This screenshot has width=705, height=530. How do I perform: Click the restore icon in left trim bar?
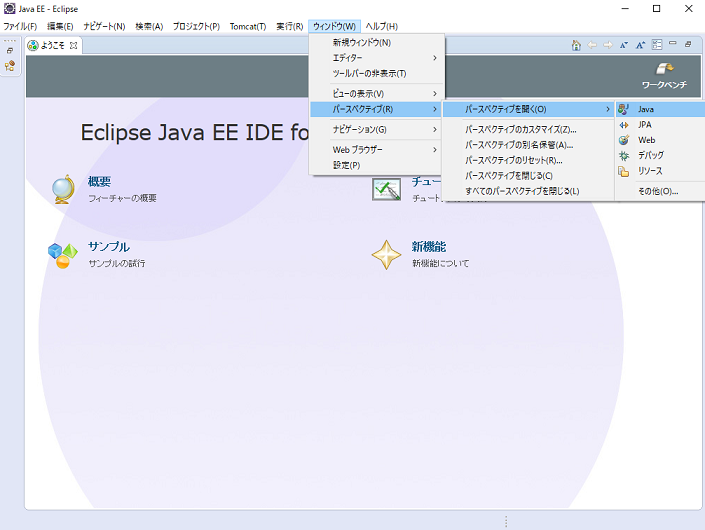(10, 51)
